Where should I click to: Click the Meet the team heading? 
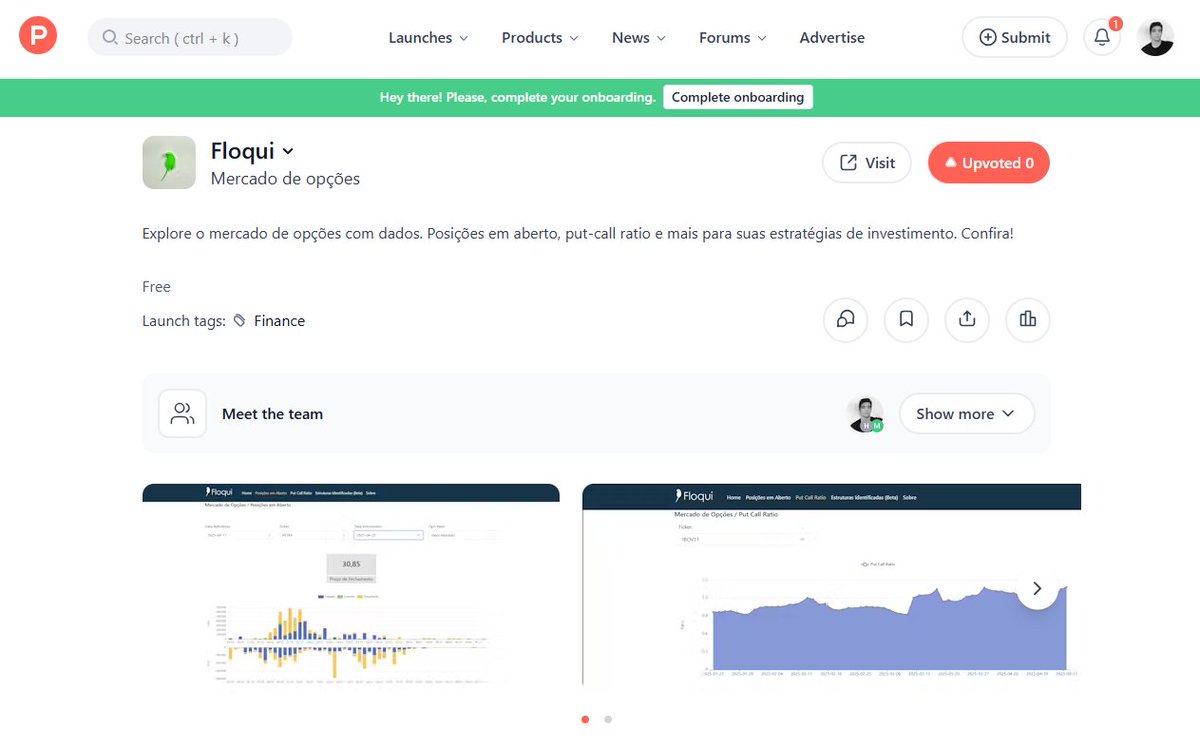tap(272, 414)
